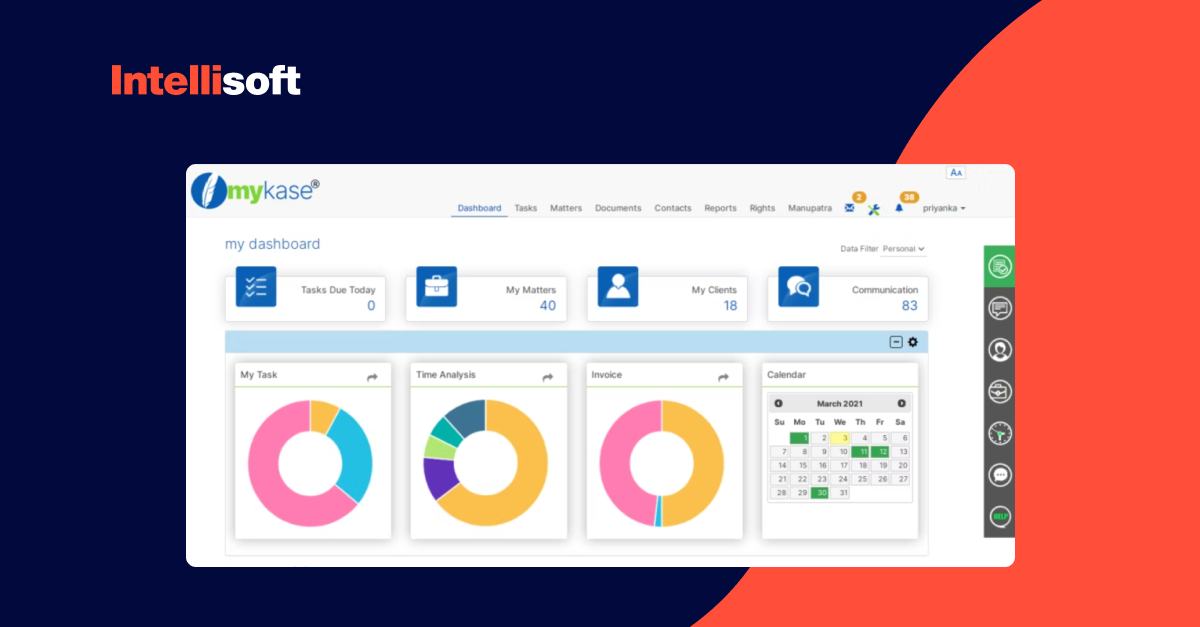
Task: Click the 'Time Analysis' widget title
Action: click(x=446, y=375)
